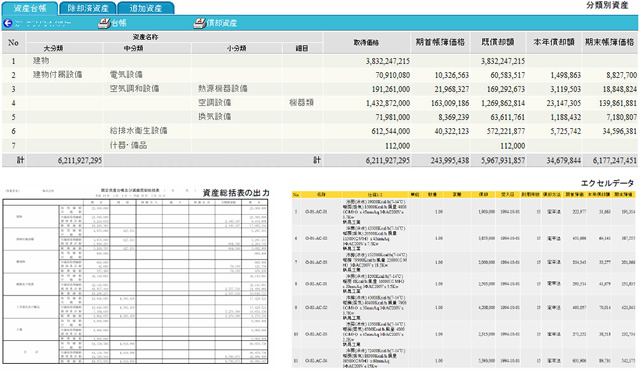This screenshot has width=640, height=370.
Task: Click value 23,147,305 in 本年償却額 column
Action: (564, 103)
